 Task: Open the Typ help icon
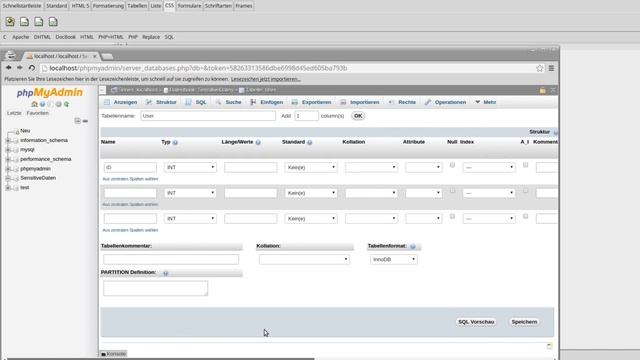coord(175,142)
